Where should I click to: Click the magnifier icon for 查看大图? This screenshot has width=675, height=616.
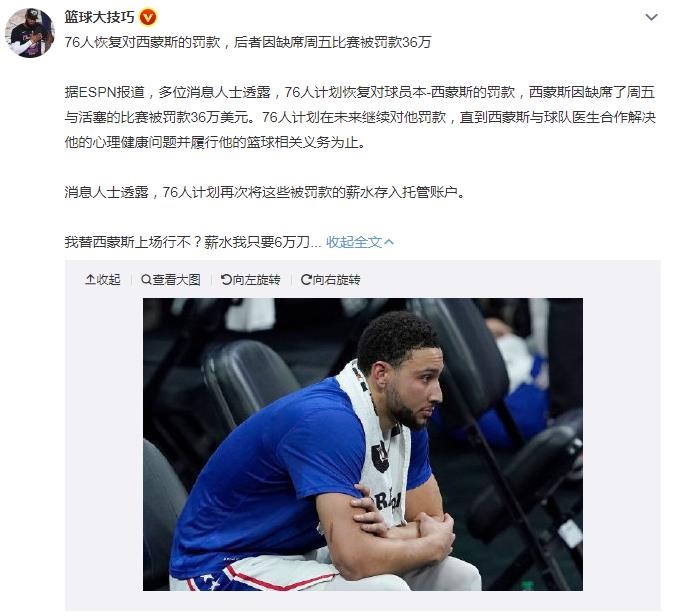coord(146,279)
